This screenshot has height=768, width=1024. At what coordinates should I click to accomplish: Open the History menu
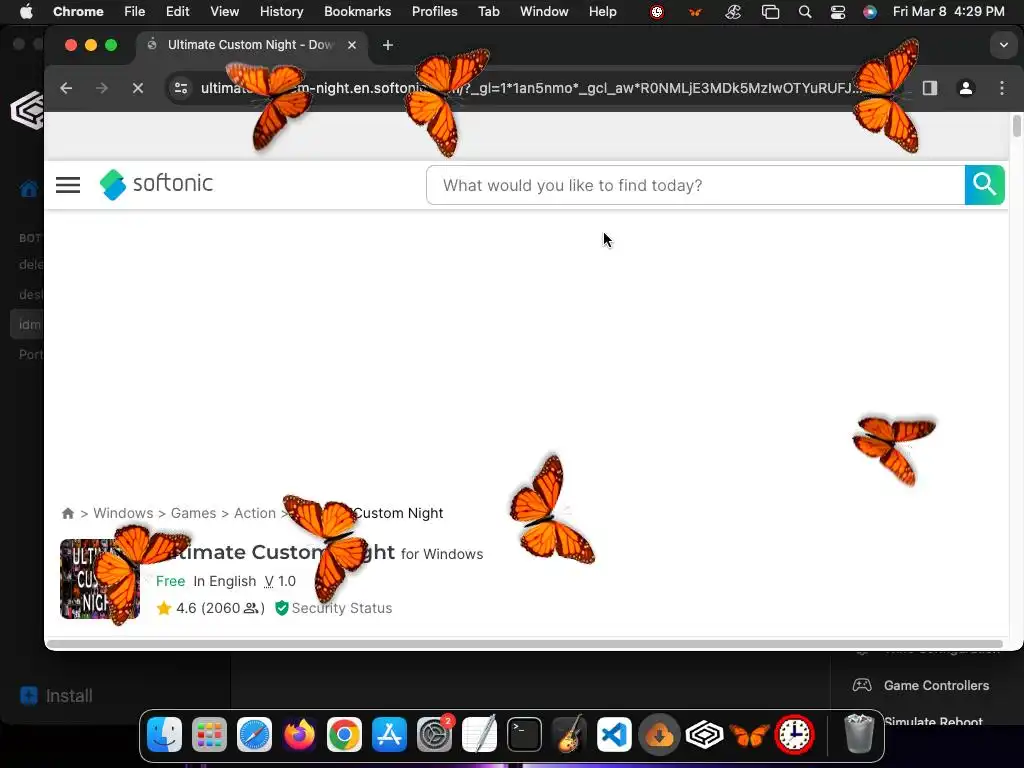pos(281,12)
